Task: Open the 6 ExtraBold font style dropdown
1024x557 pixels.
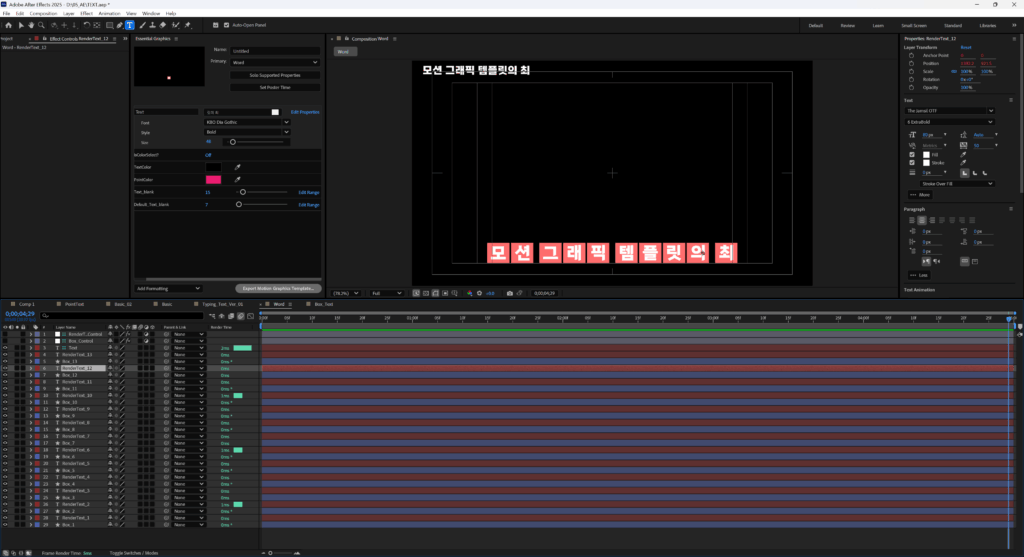Action: [950, 121]
